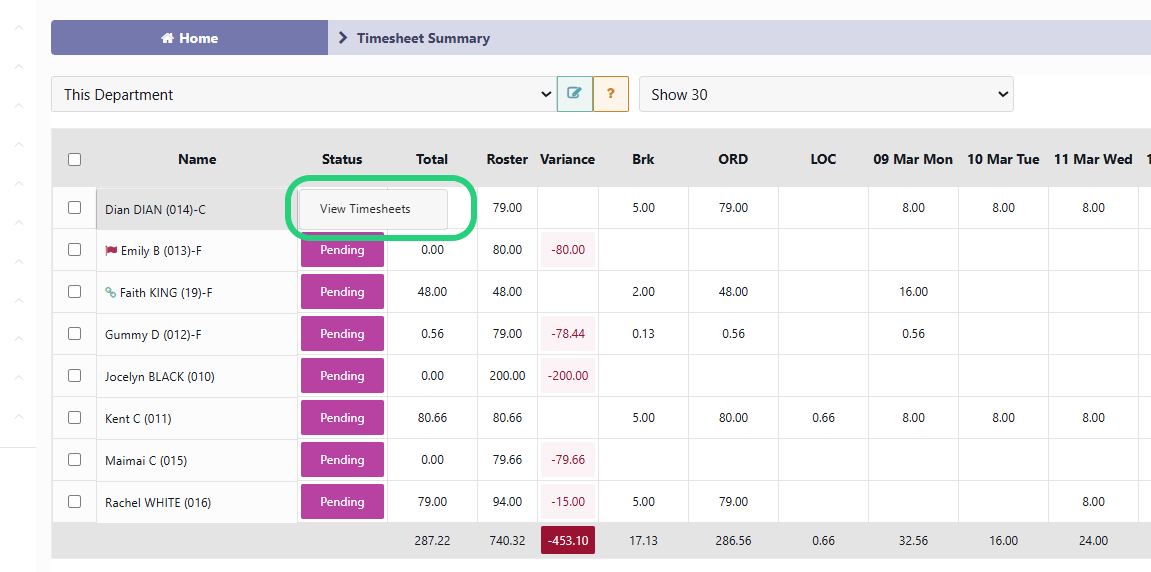This screenshot has width=1151, height=572.
Task: Click the -453.10 total variance cell
Action: [567, 540]
